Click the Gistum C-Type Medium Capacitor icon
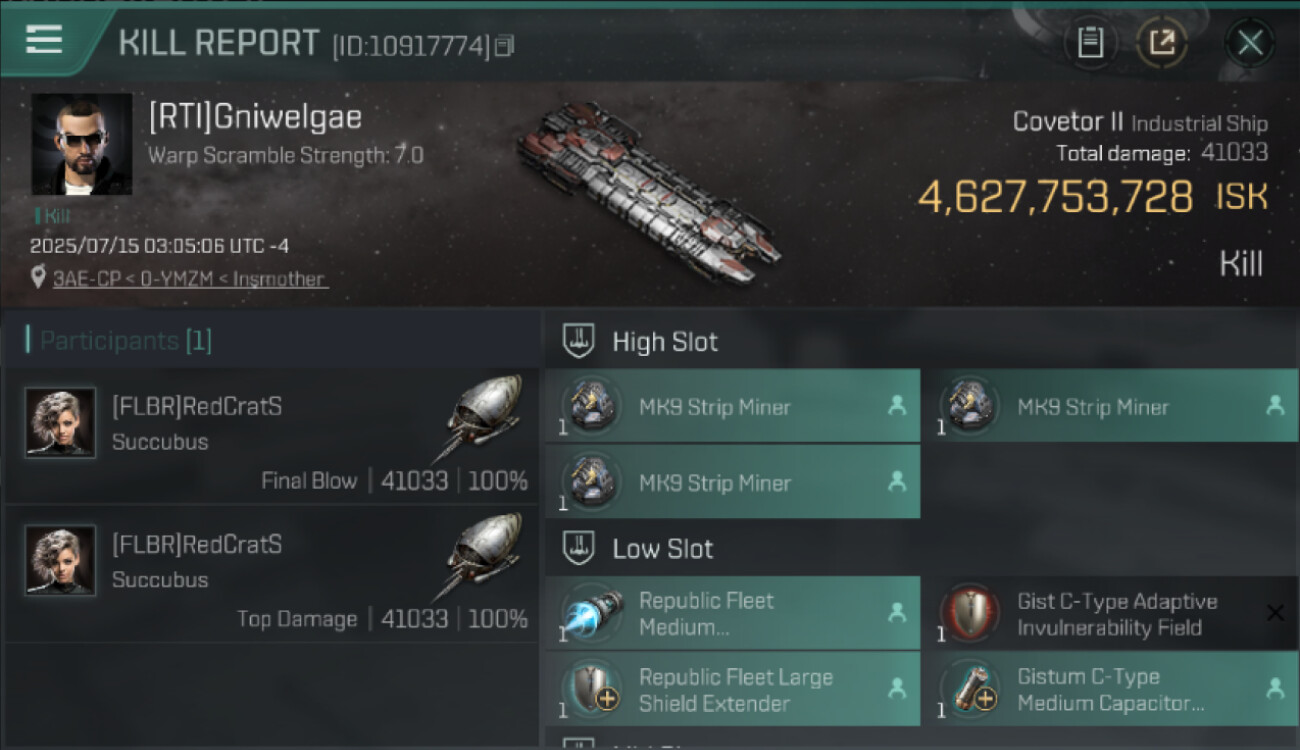 pyautogui.click(x=969, y=689)
